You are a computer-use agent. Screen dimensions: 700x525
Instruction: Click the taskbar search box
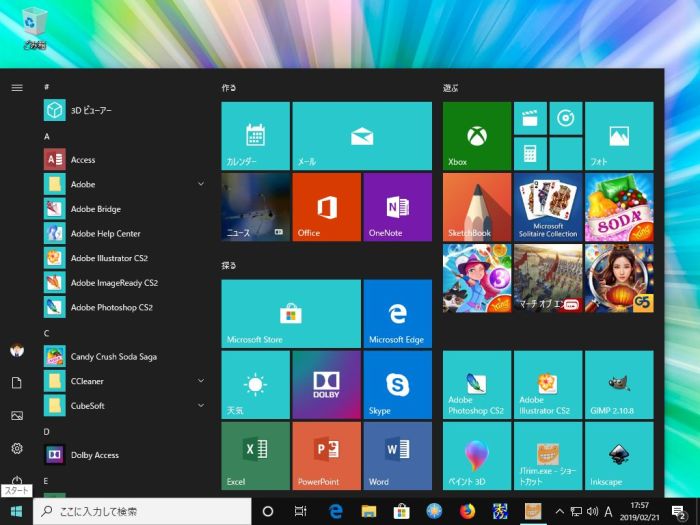[x=140, y=511]
